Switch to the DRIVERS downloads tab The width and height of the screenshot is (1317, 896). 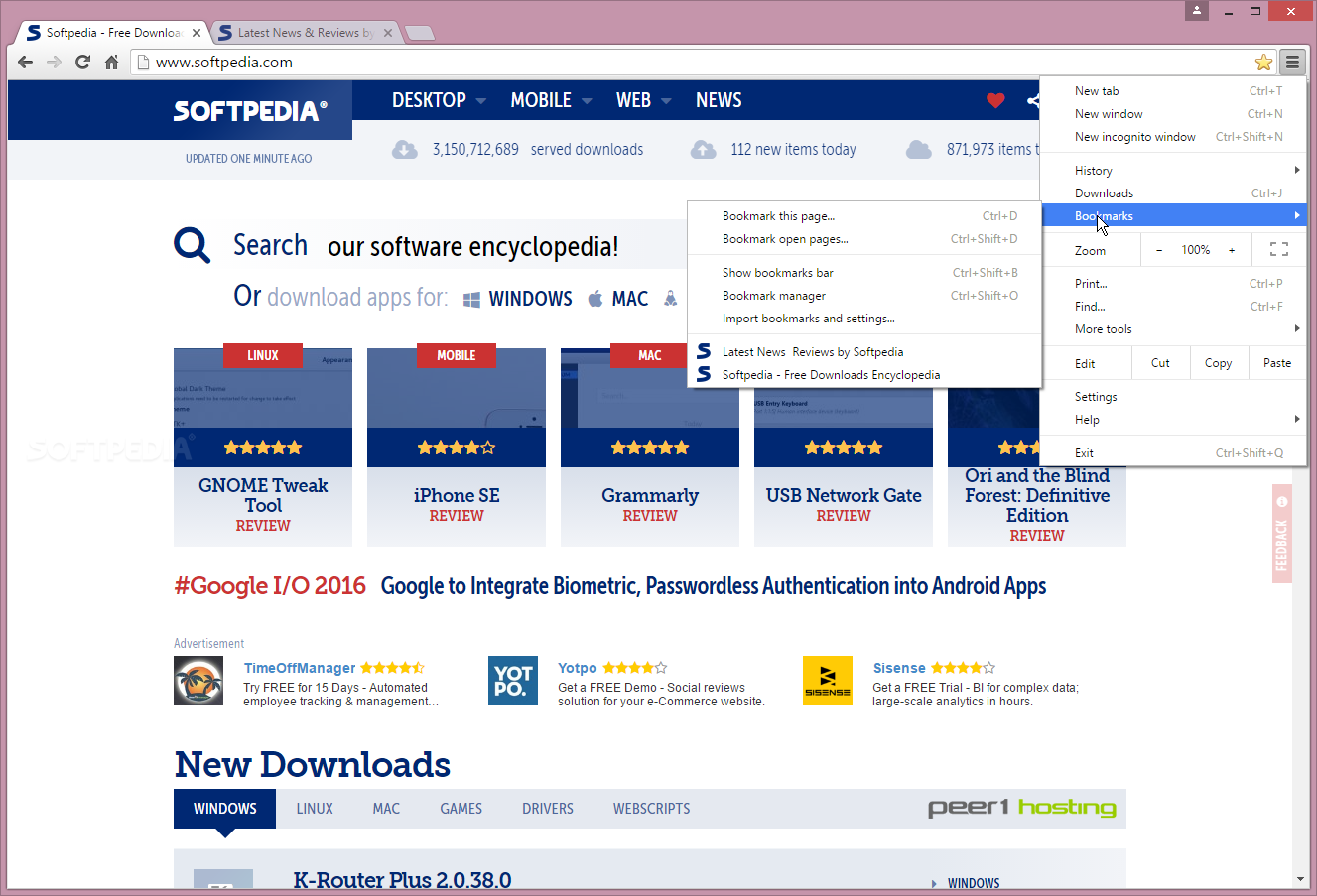click(548, 809)
